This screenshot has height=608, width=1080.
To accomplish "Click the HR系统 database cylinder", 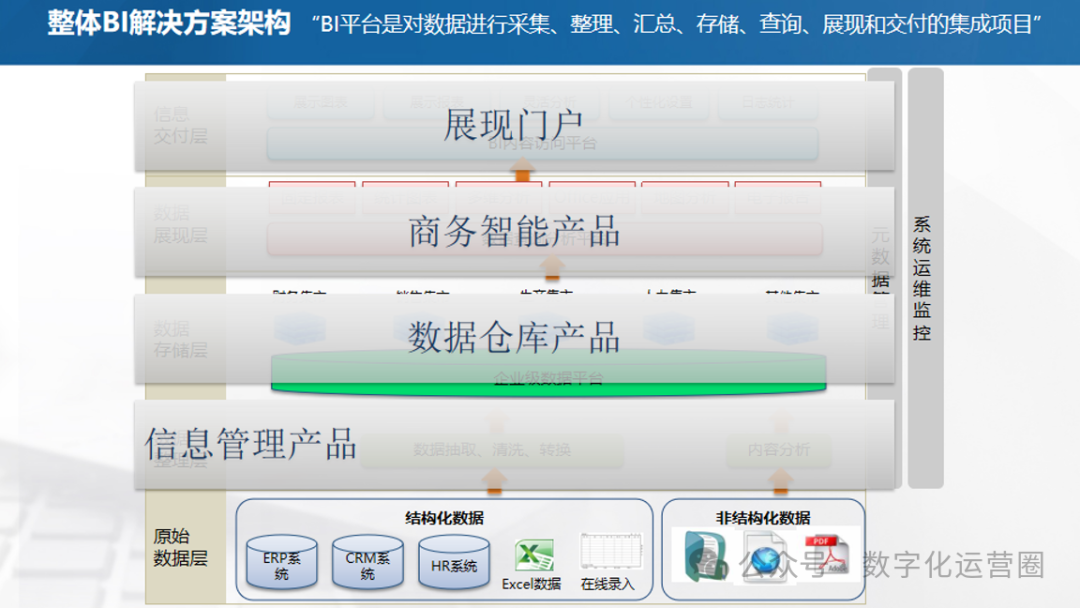I will pyautogui.click(x=454, y=562).
